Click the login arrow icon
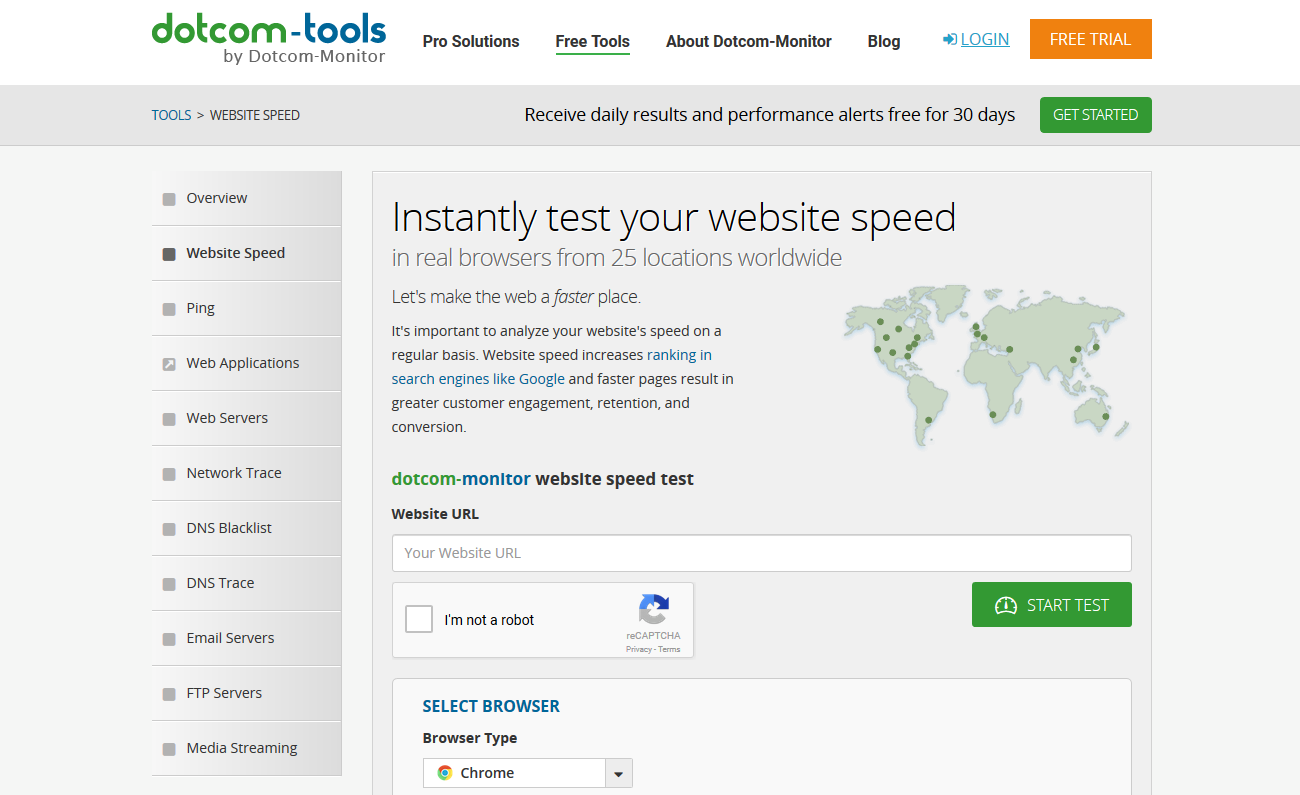This screenshot has width=1300, height=795. (x=950, y=39)
